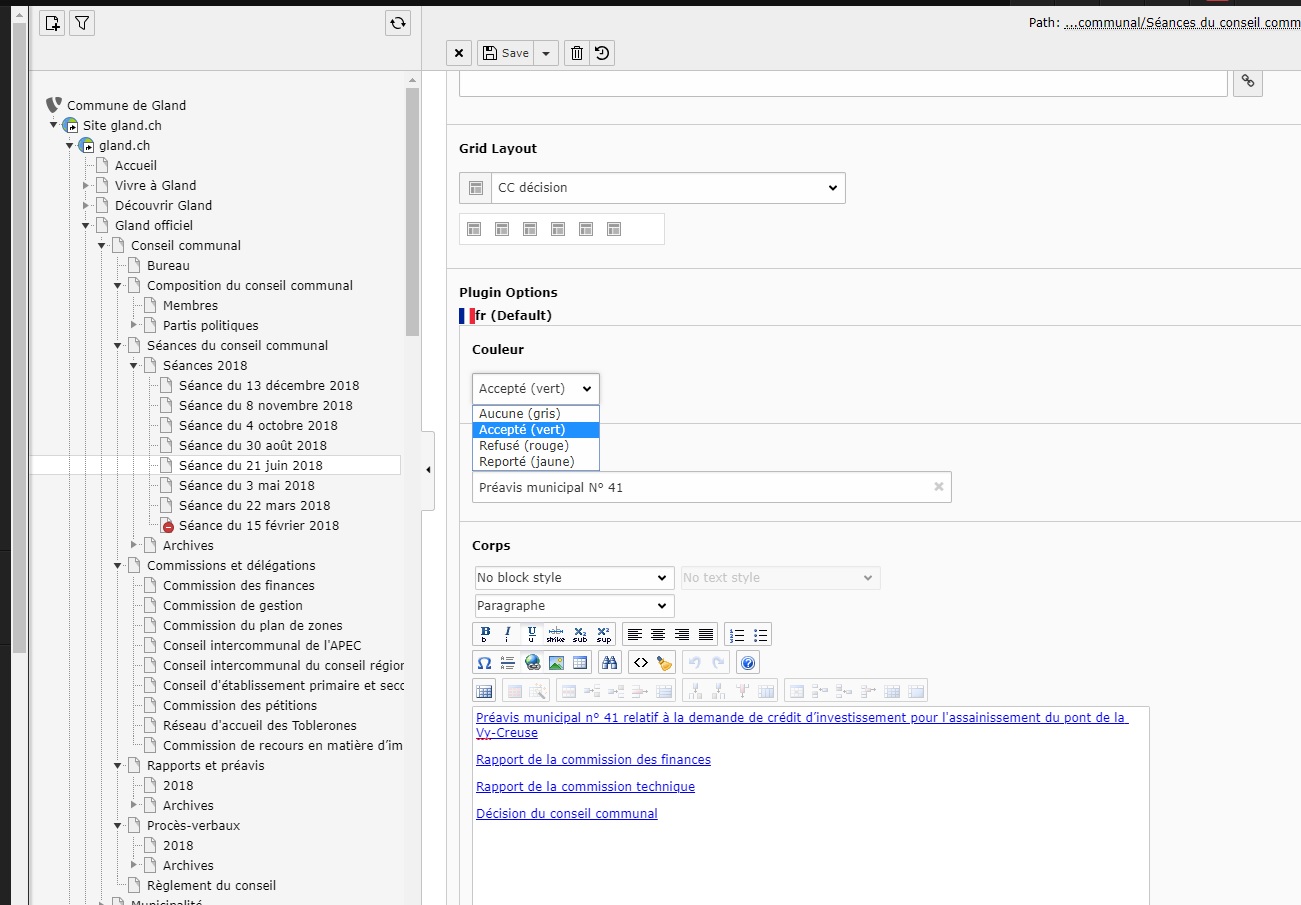Click the insert link globe icon
The width and height of the screenshot is (1301, 905).
coord(532,662)
